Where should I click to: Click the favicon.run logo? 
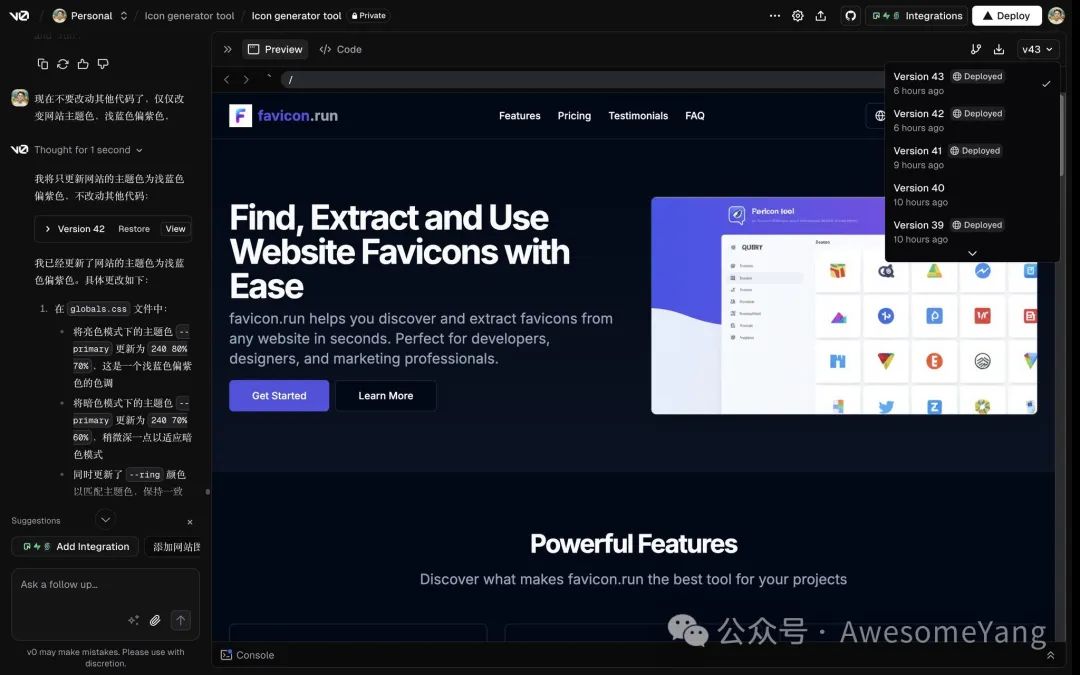[284, 116]
